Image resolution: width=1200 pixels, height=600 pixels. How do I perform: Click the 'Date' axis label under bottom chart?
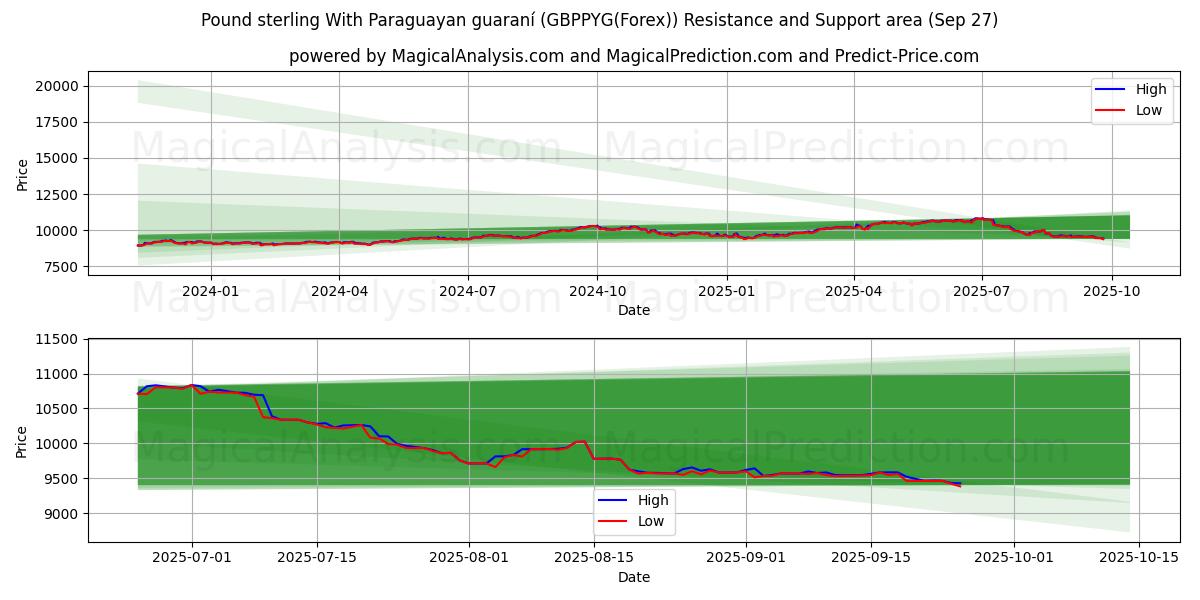(634, 577)
